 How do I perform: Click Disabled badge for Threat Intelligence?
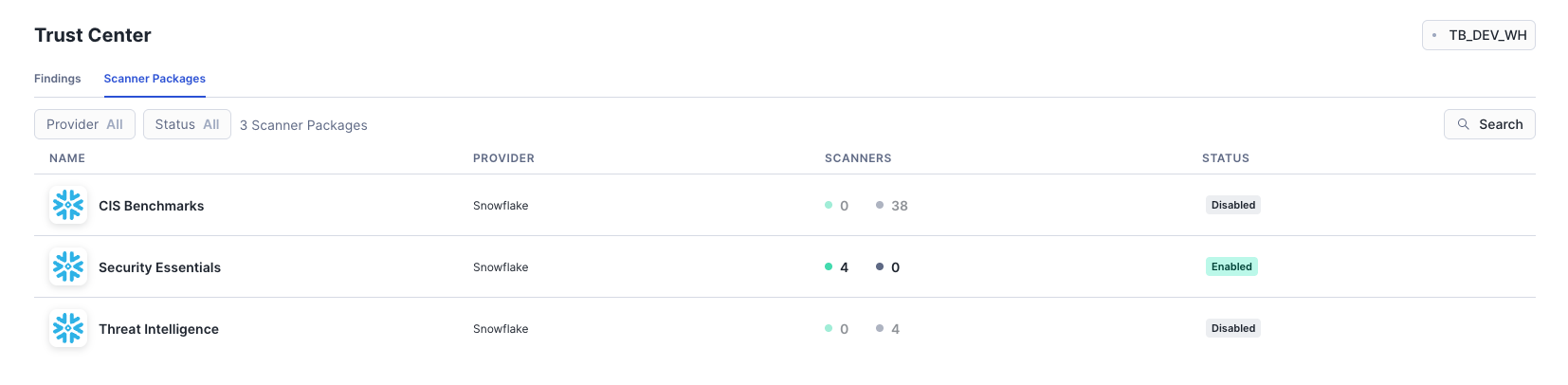click(x=1233, y=328)
